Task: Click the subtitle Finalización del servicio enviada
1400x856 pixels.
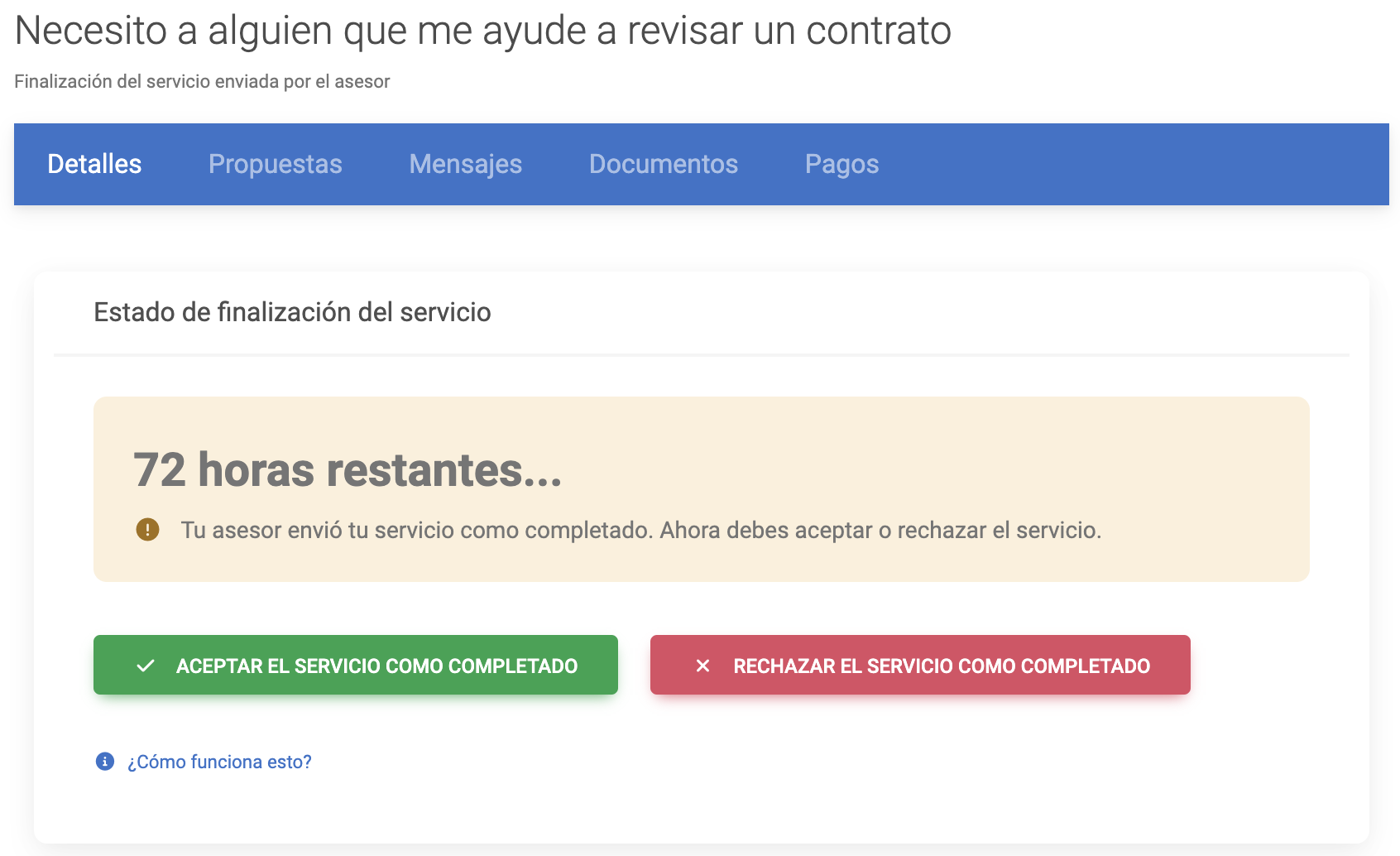Action: (202, 82)
